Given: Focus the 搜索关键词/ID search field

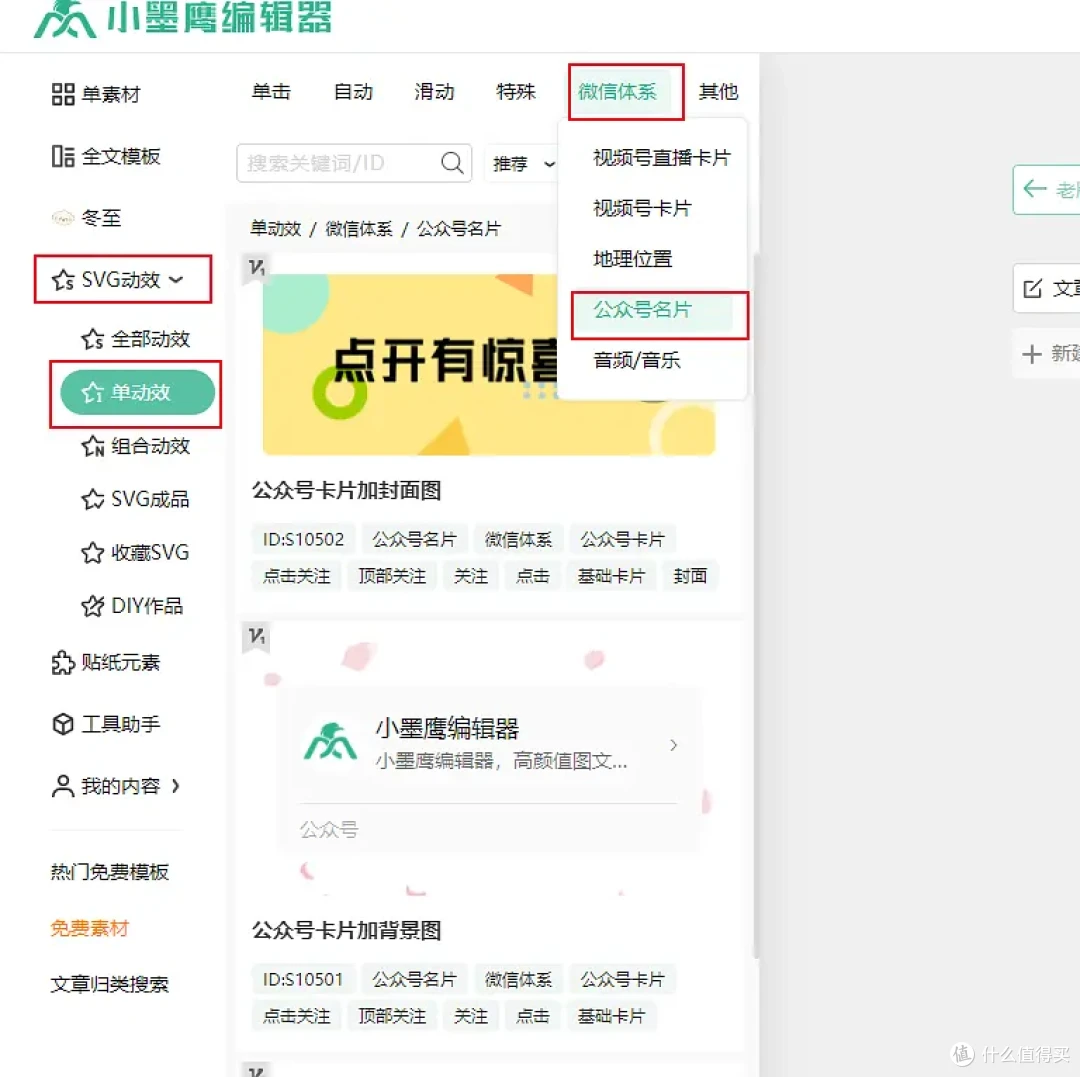Looking at the screenshot, I should click(354, 163).
